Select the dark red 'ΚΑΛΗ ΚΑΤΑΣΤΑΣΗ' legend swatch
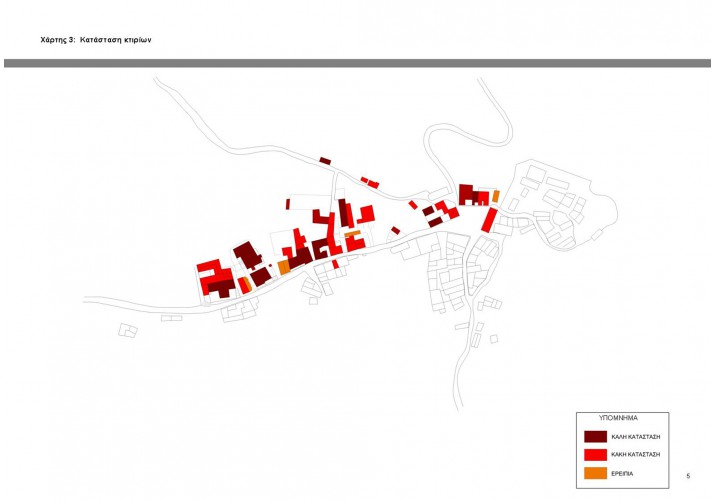The image size is (715, 500). (596, 437)
